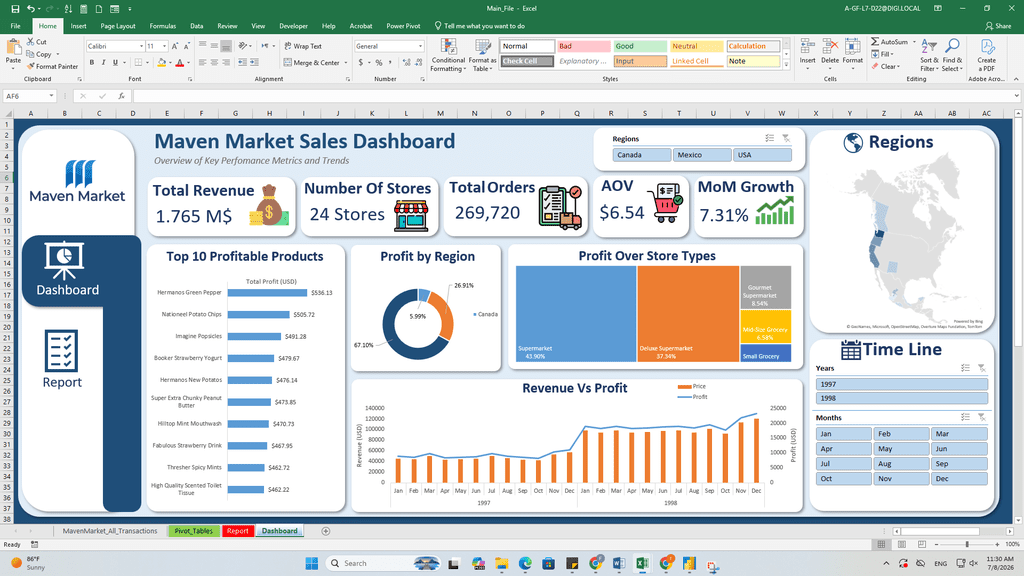
Task: Toggle Bold formatting
Action: click(92, 63)
